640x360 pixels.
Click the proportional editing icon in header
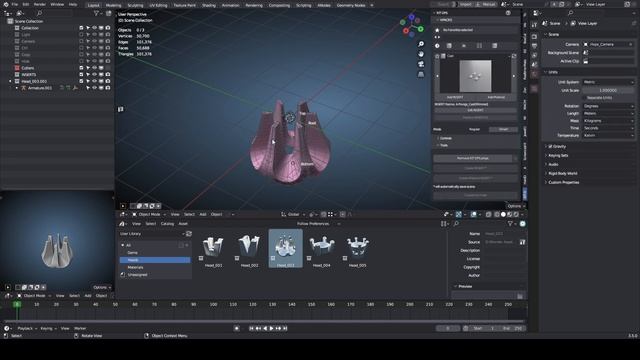[x=342, y=214]
